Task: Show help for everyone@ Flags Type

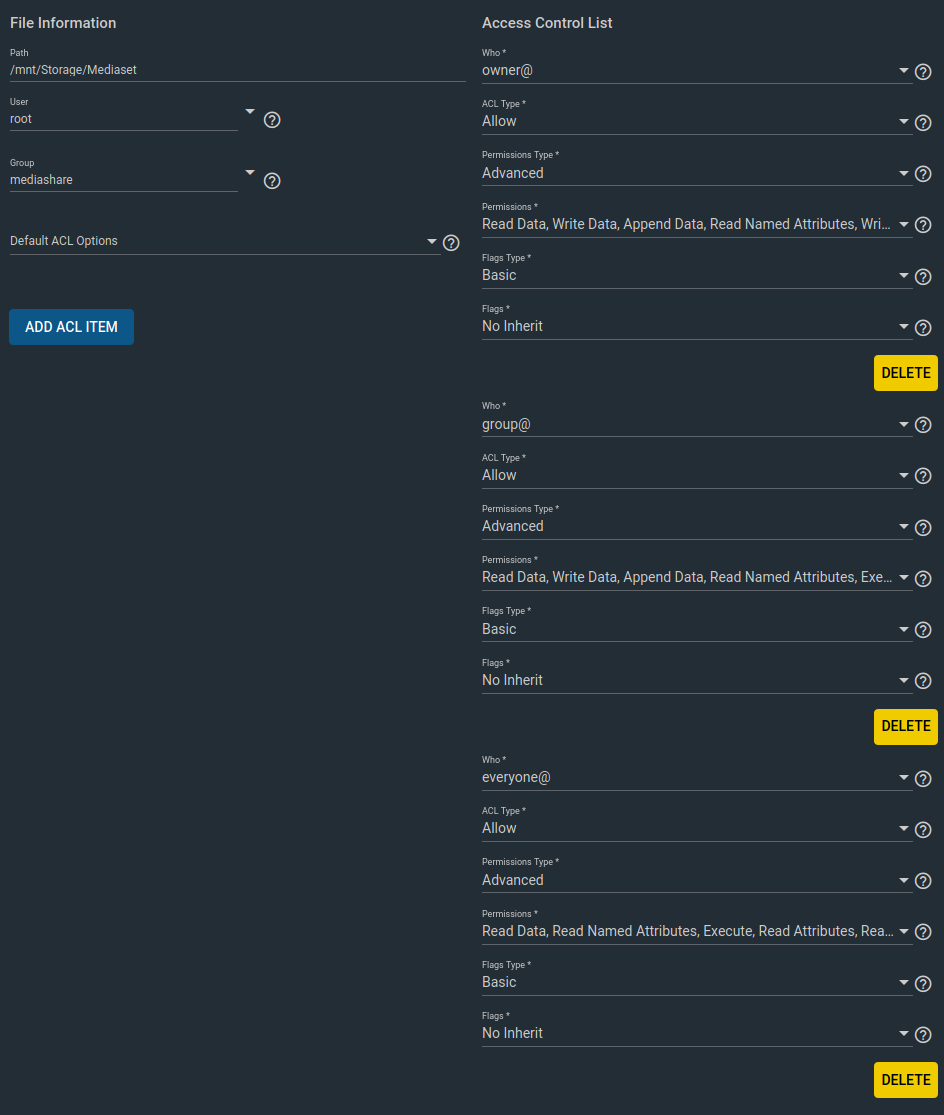Action: pos(923,983)
